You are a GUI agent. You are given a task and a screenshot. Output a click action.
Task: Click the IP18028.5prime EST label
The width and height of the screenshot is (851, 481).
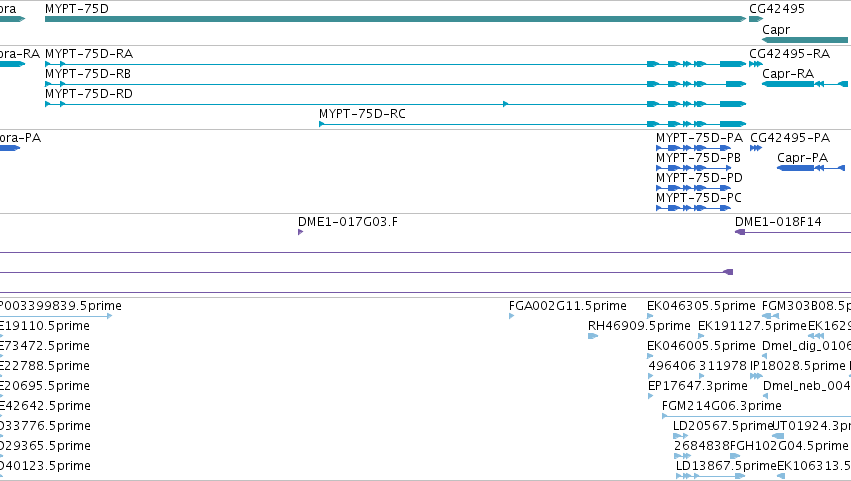click(x=798, y=366)
